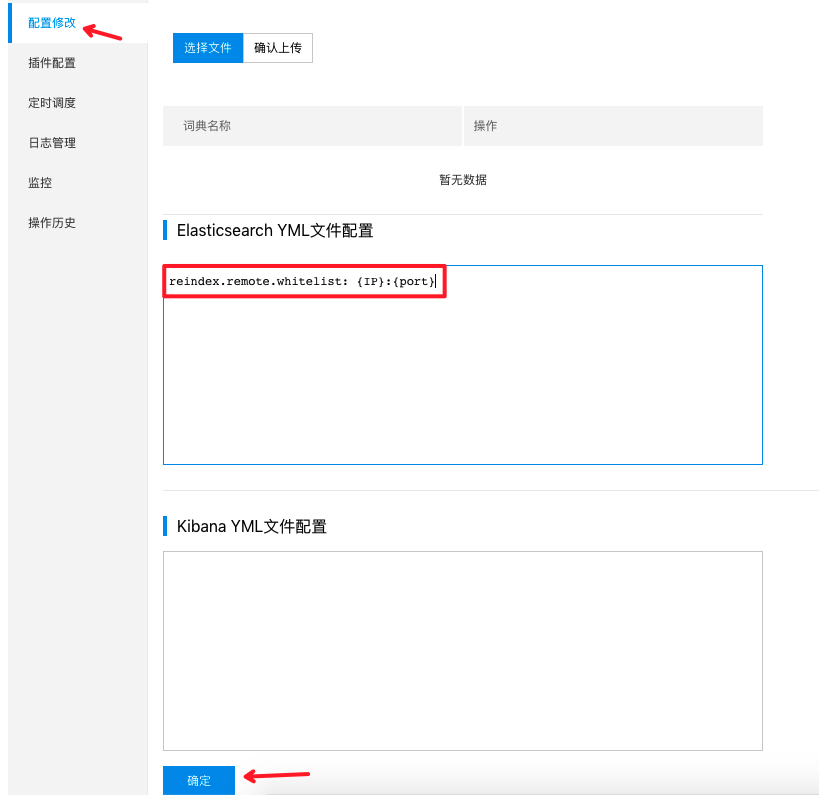
Task: Click the 确认上传 button
Action: pyautogui.click(x=278, y=48)
